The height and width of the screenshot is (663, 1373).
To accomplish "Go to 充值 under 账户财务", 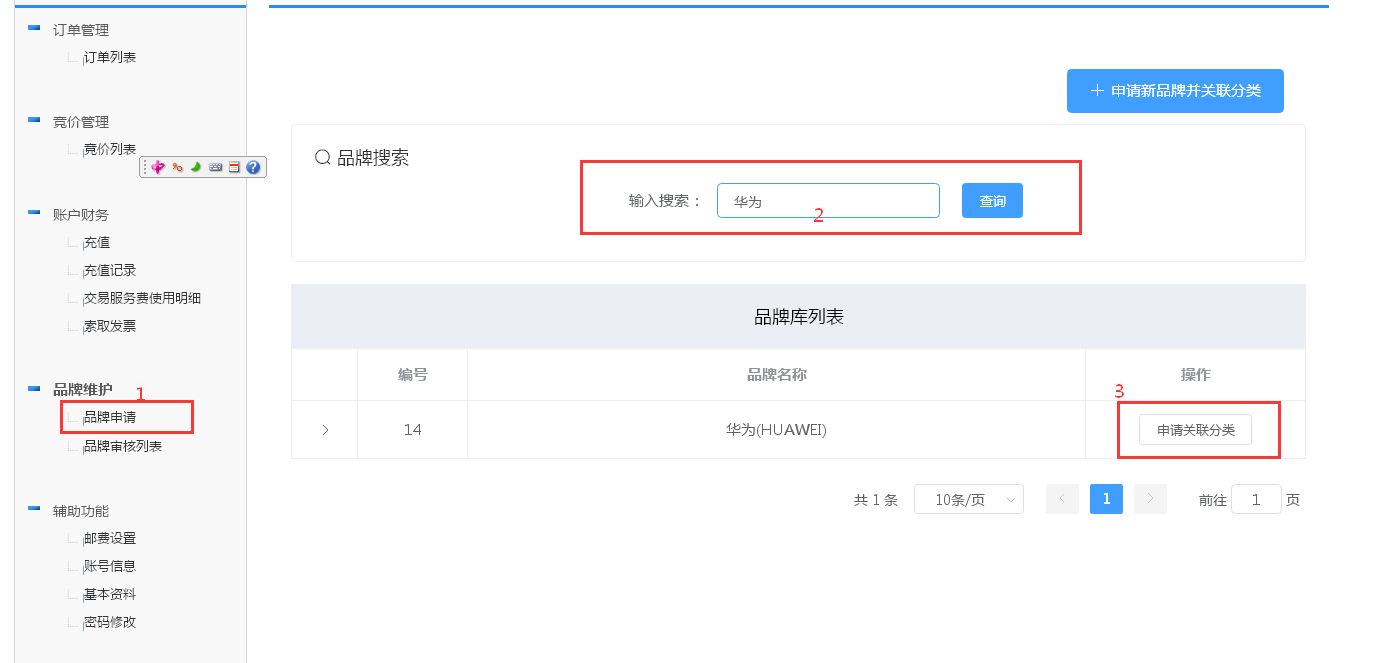I will point(97,242).
